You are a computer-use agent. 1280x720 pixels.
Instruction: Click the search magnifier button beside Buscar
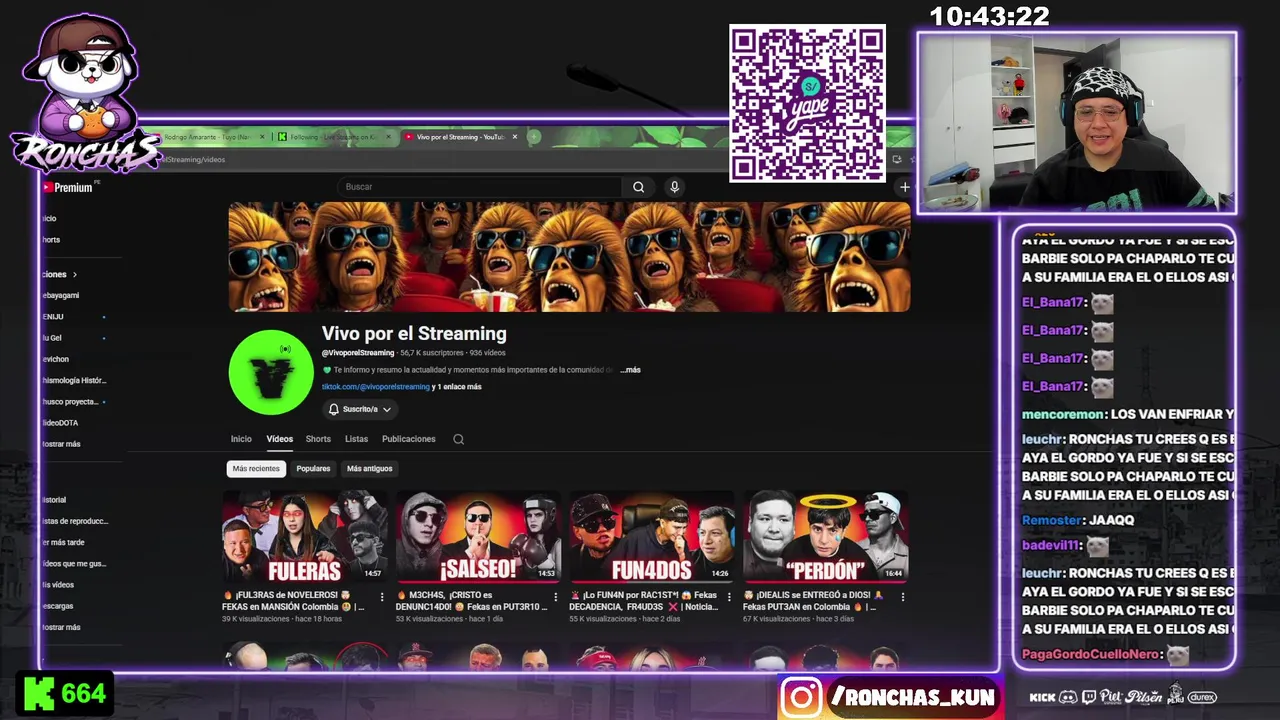pos(638,187)
